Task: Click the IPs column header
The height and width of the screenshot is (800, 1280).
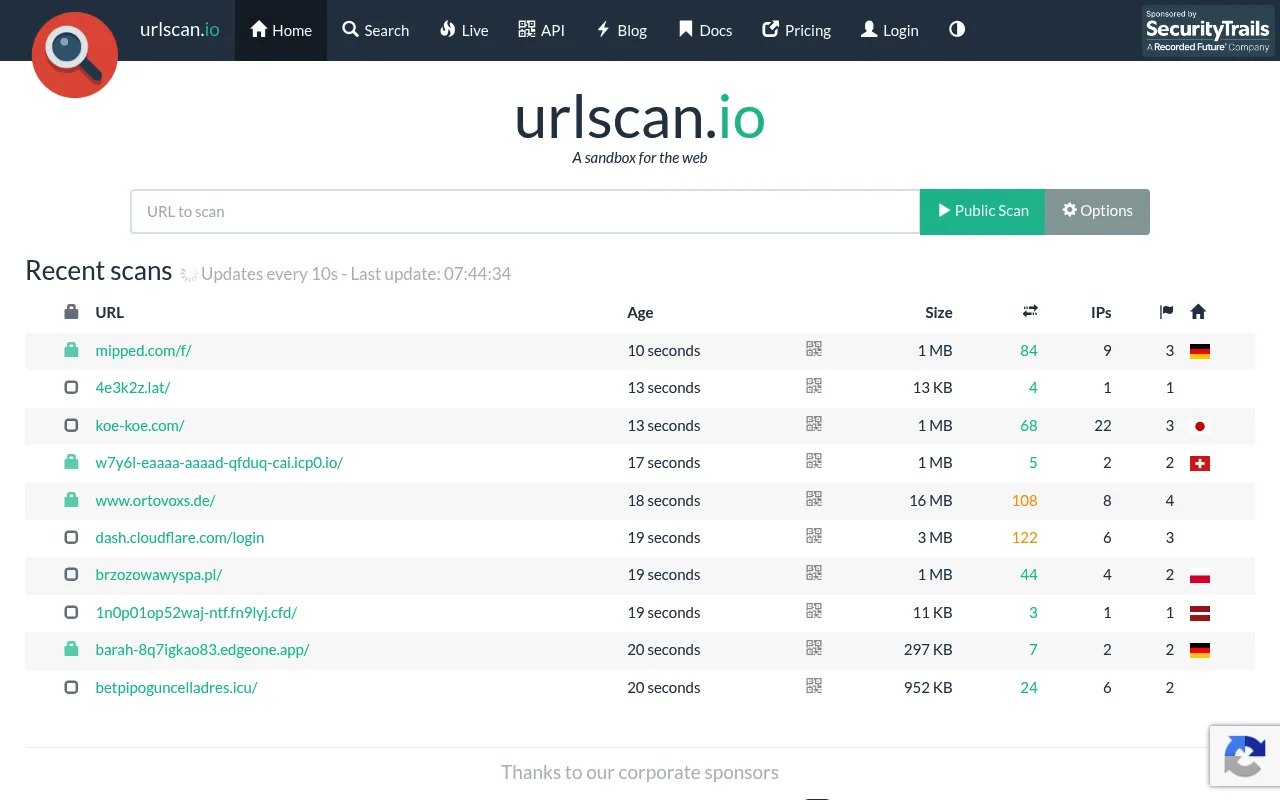Action: tap(1101, 312)
